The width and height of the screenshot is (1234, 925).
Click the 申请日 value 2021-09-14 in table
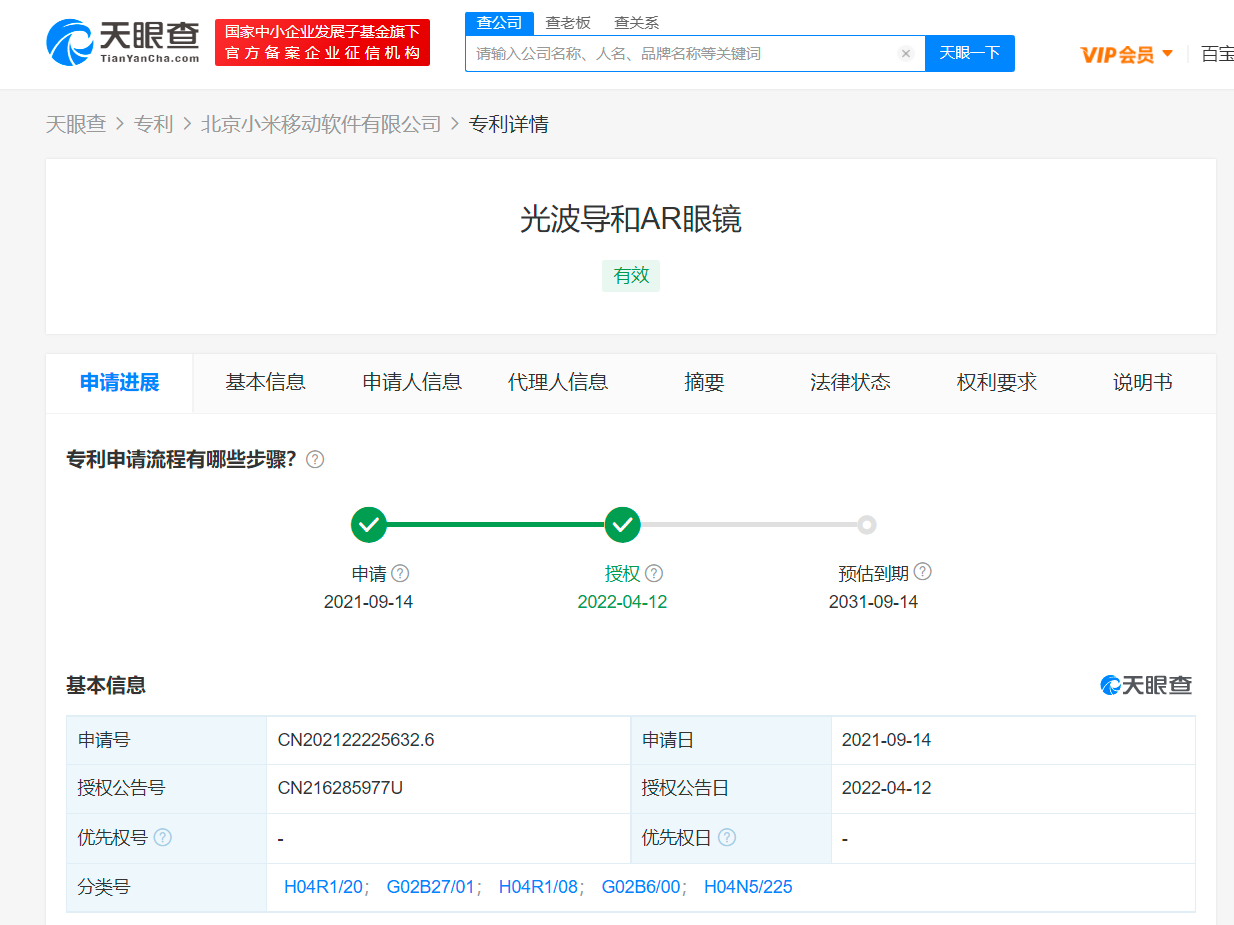click(886, 741)
